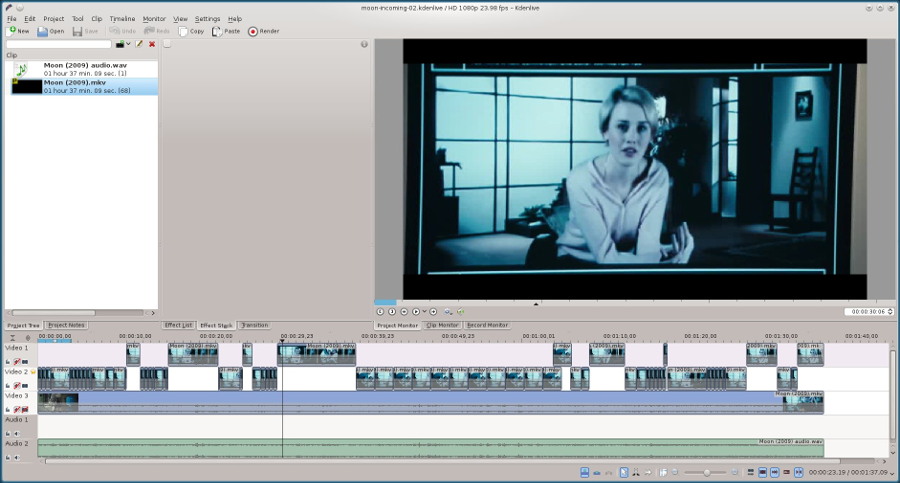900x483 pixels.
Task: Click the red delete clip icon
Action: (x=152, y=44)
